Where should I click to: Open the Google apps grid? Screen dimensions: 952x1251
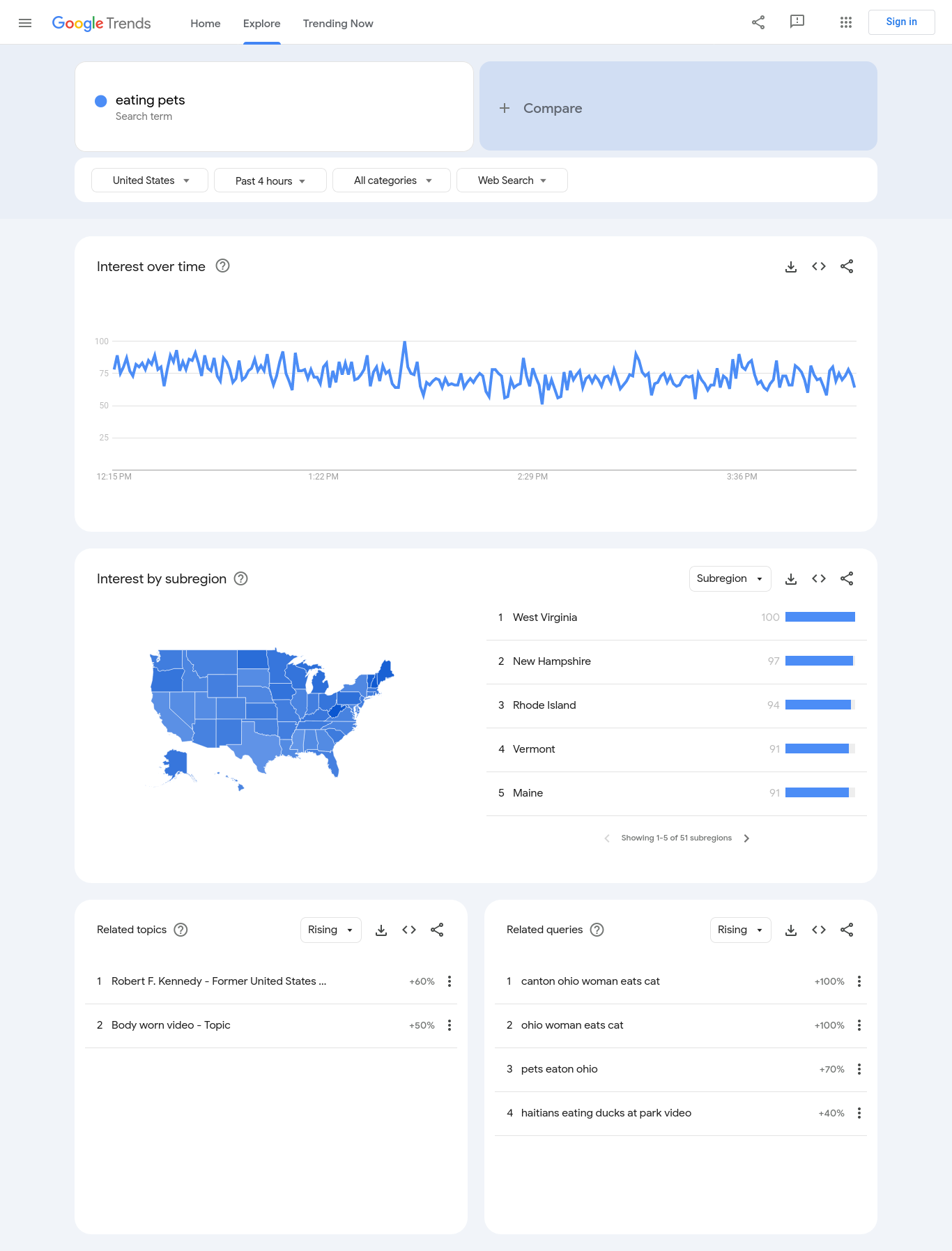846,22
